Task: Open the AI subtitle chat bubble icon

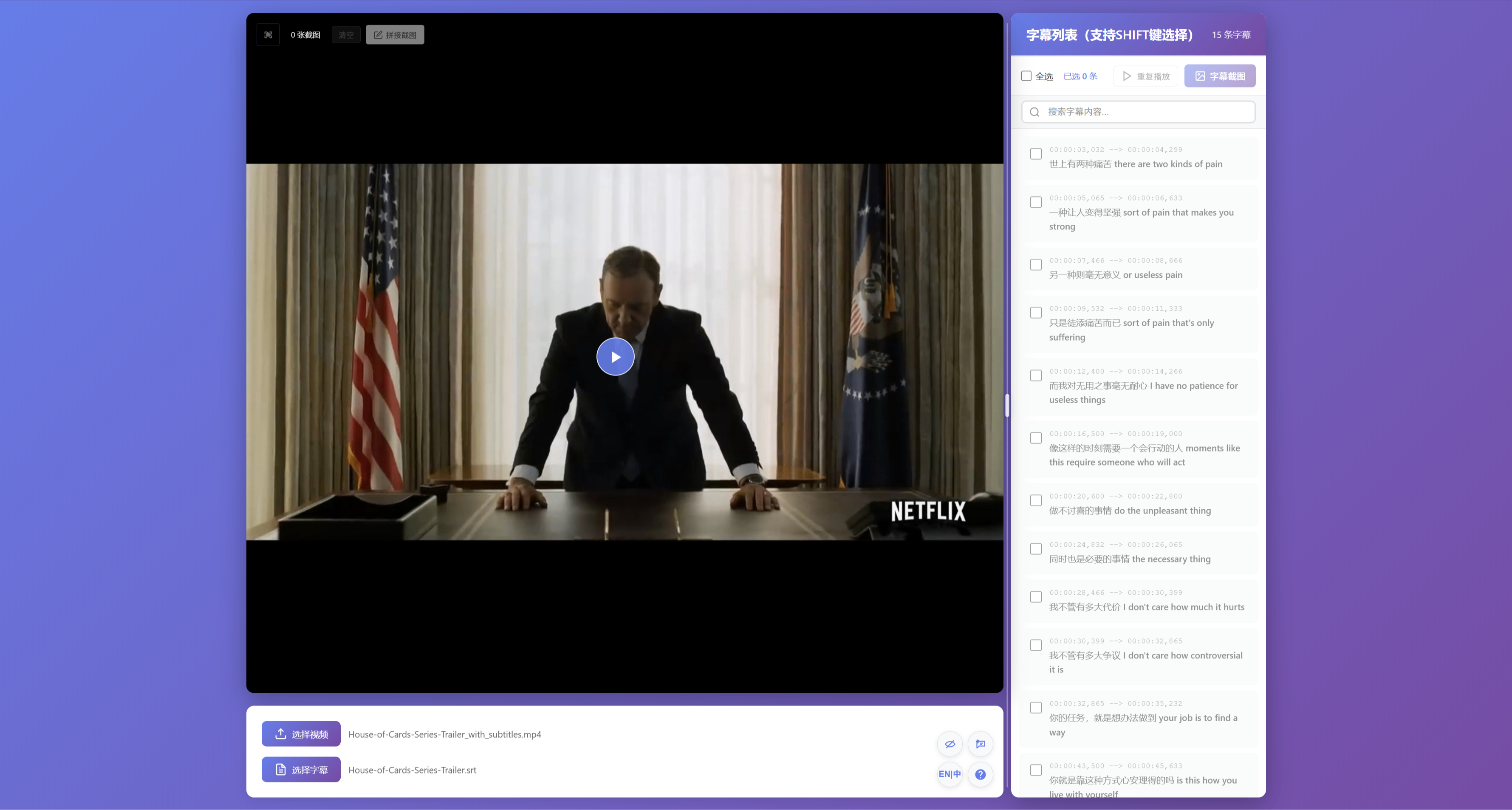Action: point(980,744)
